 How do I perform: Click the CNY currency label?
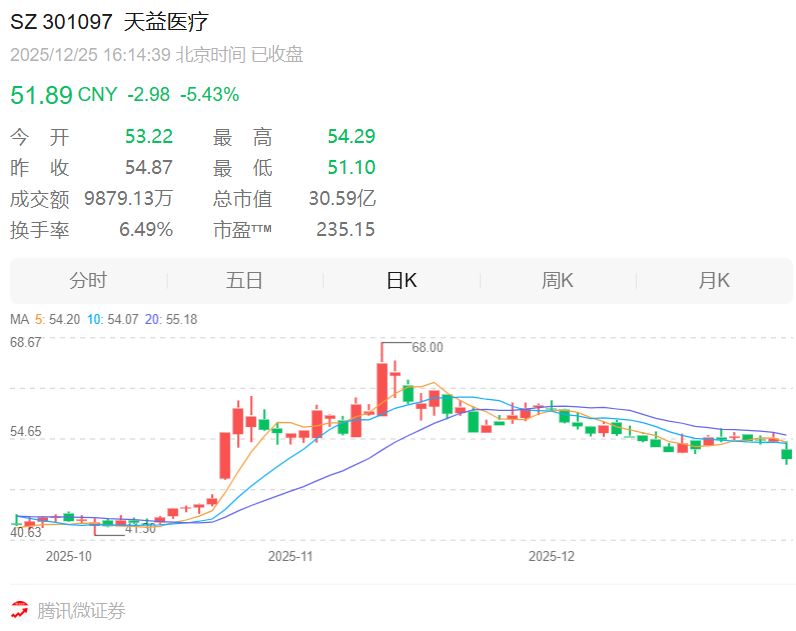97,94
